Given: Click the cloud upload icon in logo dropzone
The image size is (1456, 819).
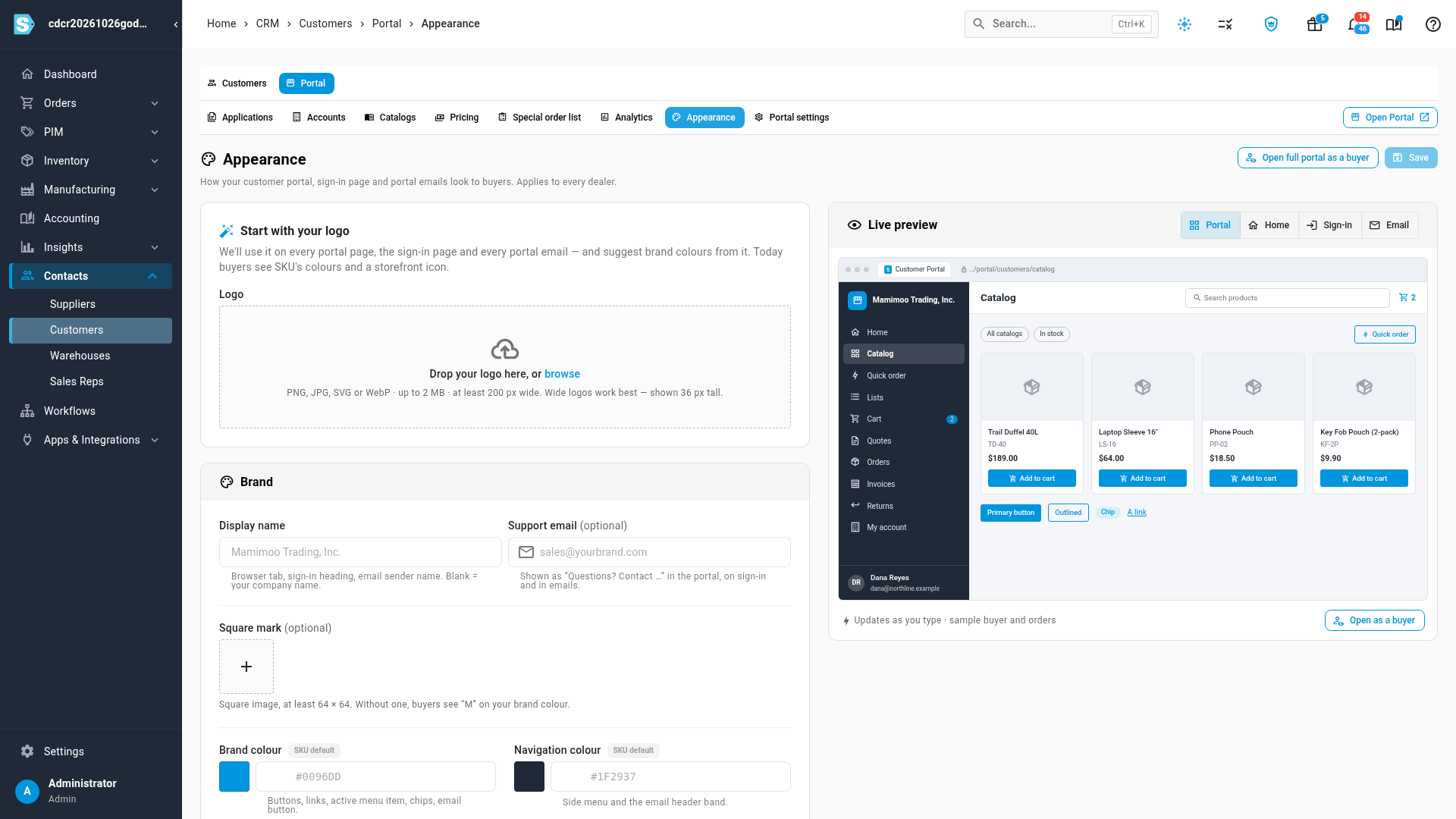Looking at the screenshot, I should (x=505, y=349).
